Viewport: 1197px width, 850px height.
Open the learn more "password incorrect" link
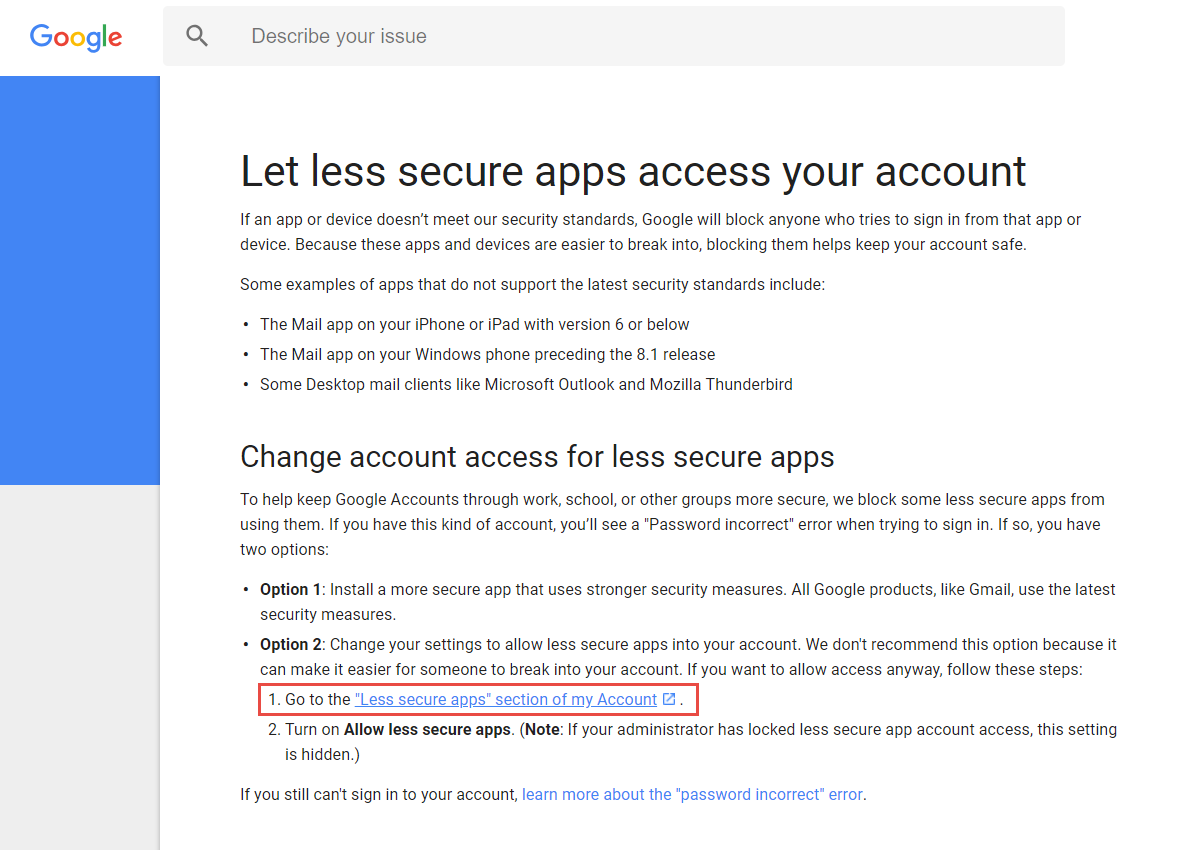pos(692,795)
